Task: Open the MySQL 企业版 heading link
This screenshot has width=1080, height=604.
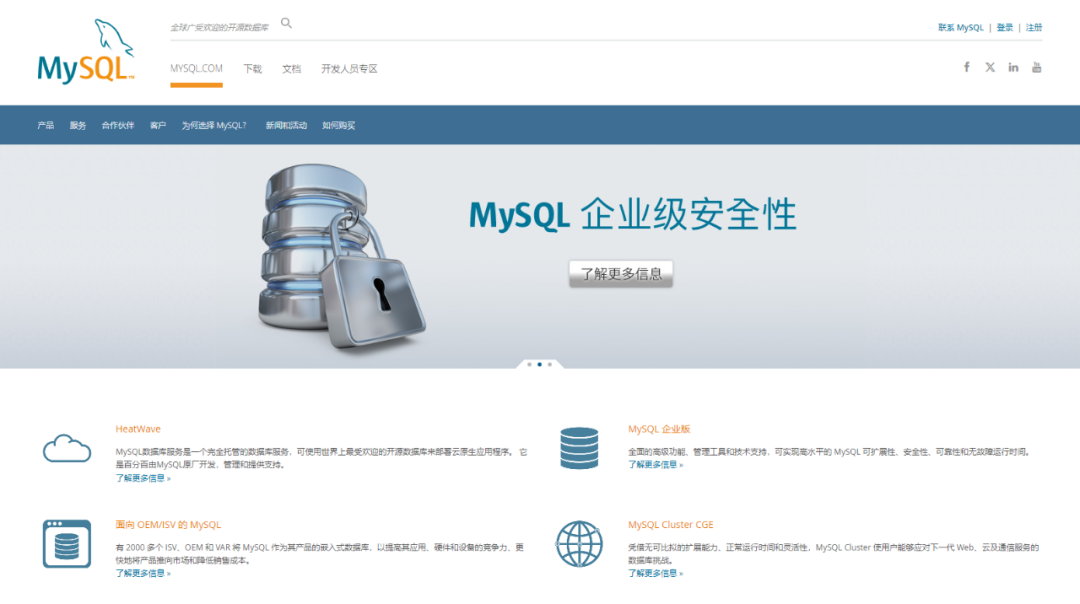Action: tap(659, 429)
